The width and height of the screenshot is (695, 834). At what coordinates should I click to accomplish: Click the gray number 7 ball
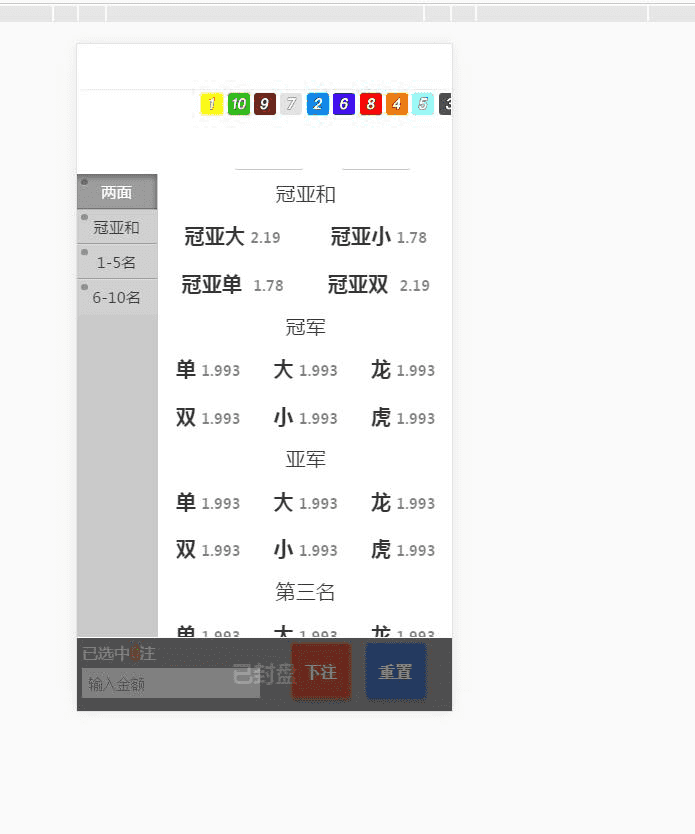click(291, 104)
